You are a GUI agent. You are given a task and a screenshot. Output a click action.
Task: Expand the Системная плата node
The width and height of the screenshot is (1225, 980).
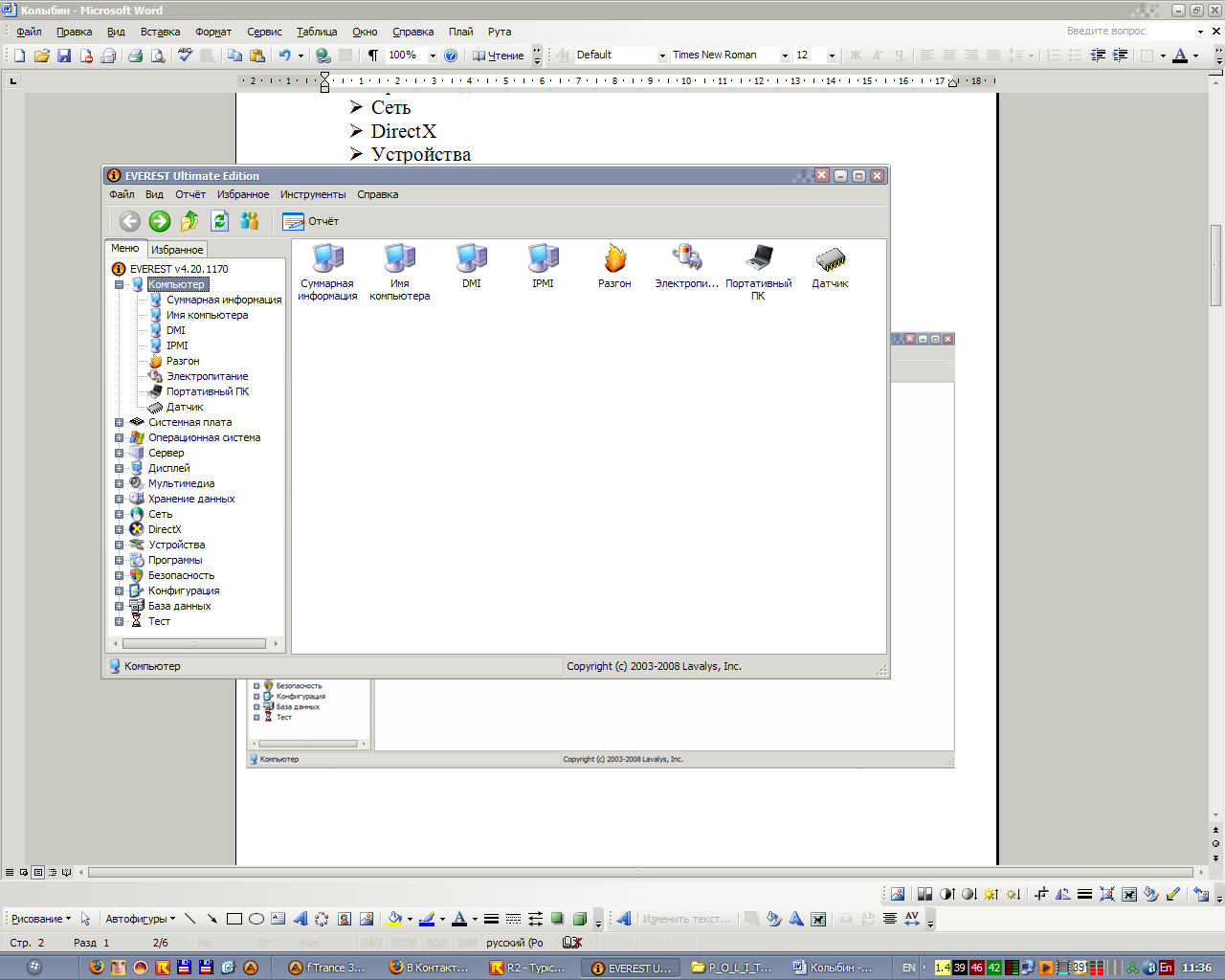pos(120,422)
